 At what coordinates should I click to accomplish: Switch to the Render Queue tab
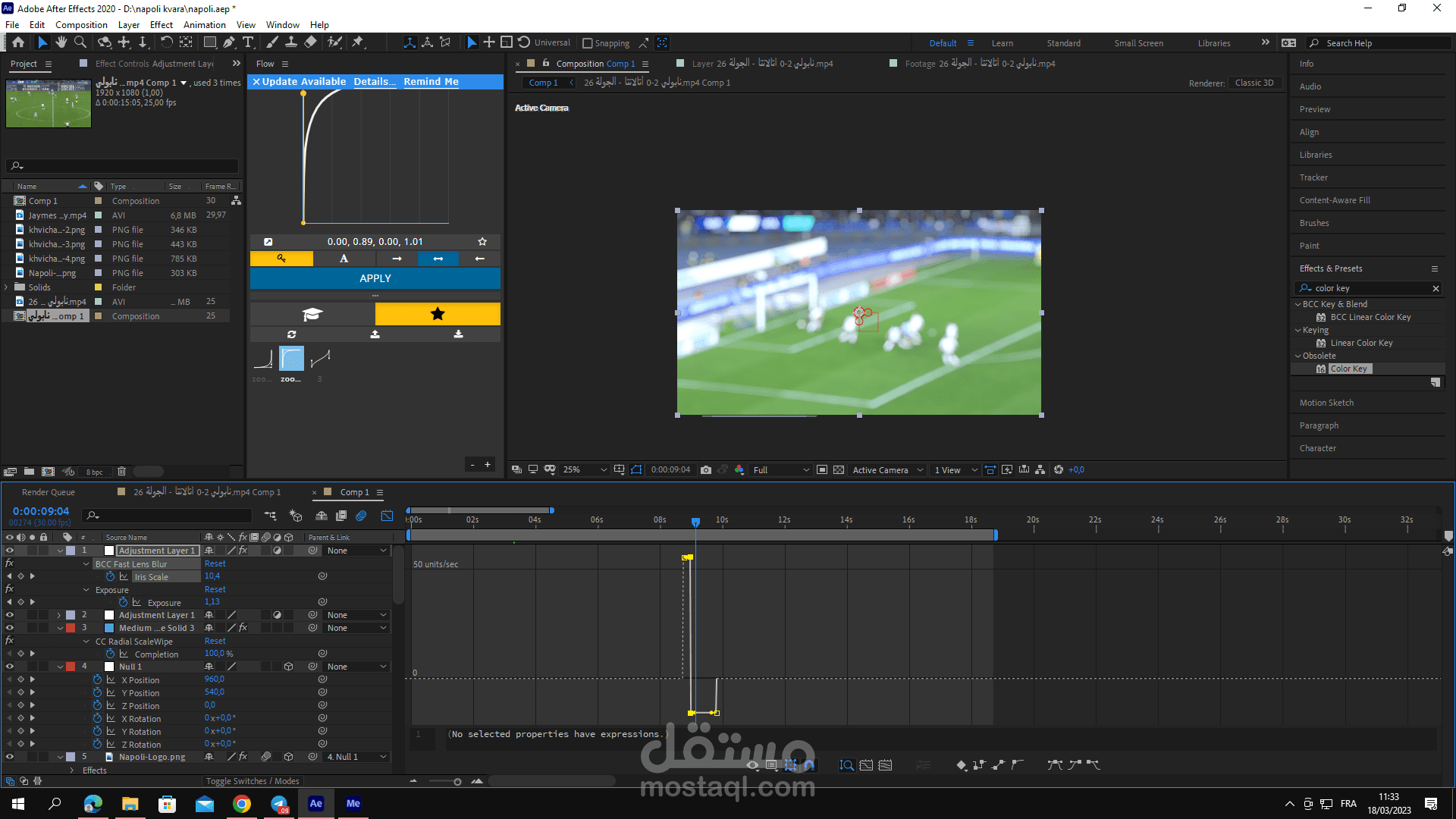click(49, 492)
